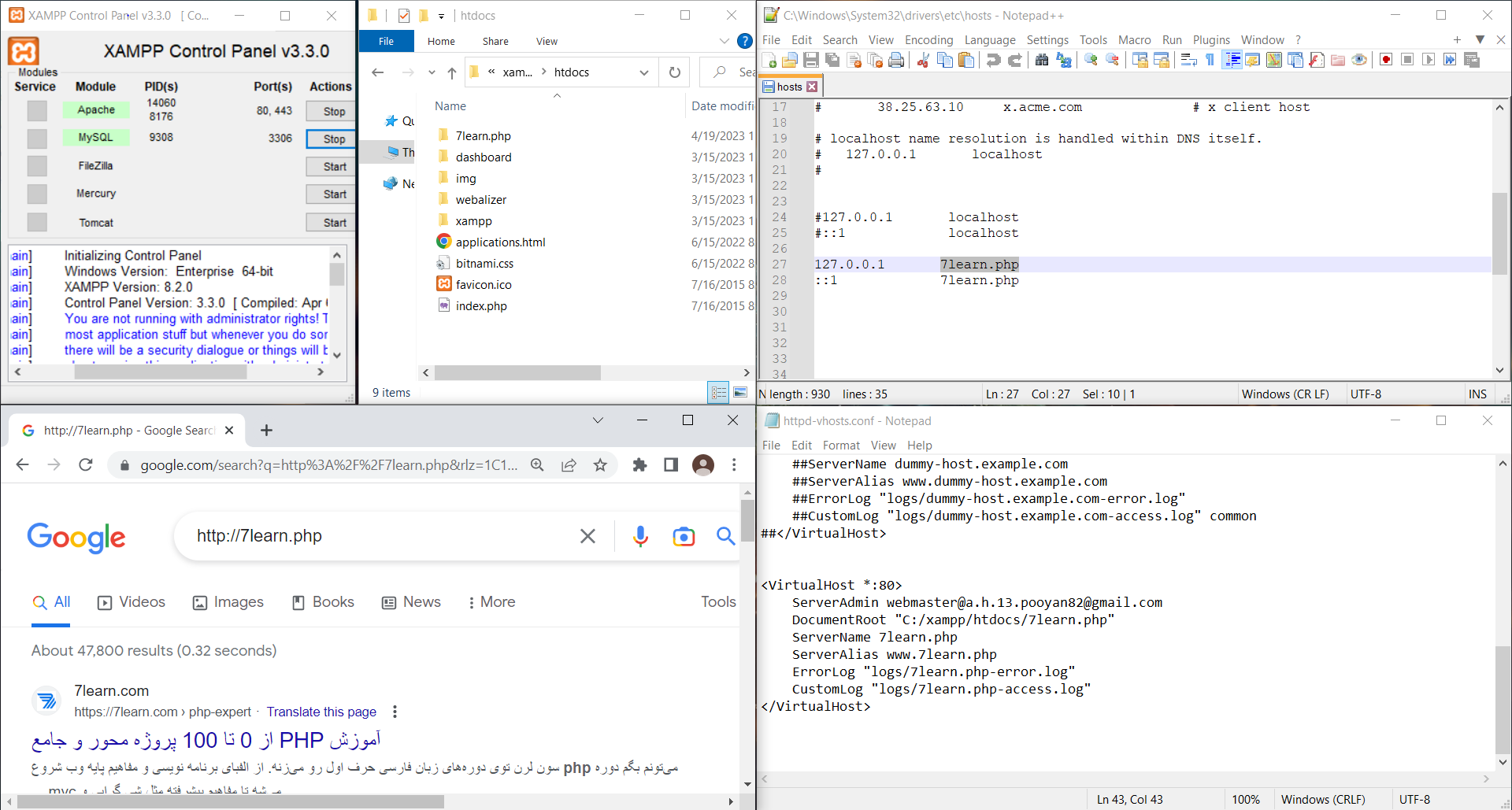Image resolution: width=1512 pixels, height=810 pixels.
Task: Select the hosts tab in Notepad++
Action: click(x=790, y=87)
